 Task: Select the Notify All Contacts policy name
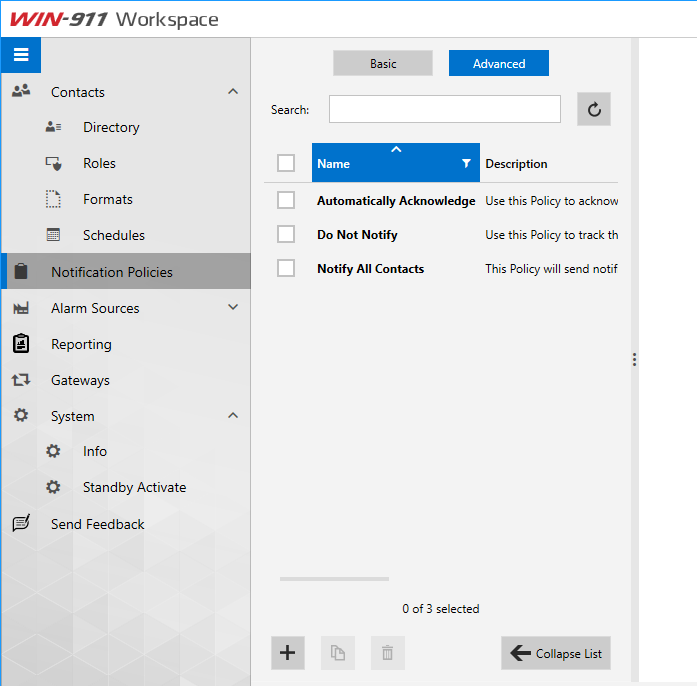pos(370,269)
